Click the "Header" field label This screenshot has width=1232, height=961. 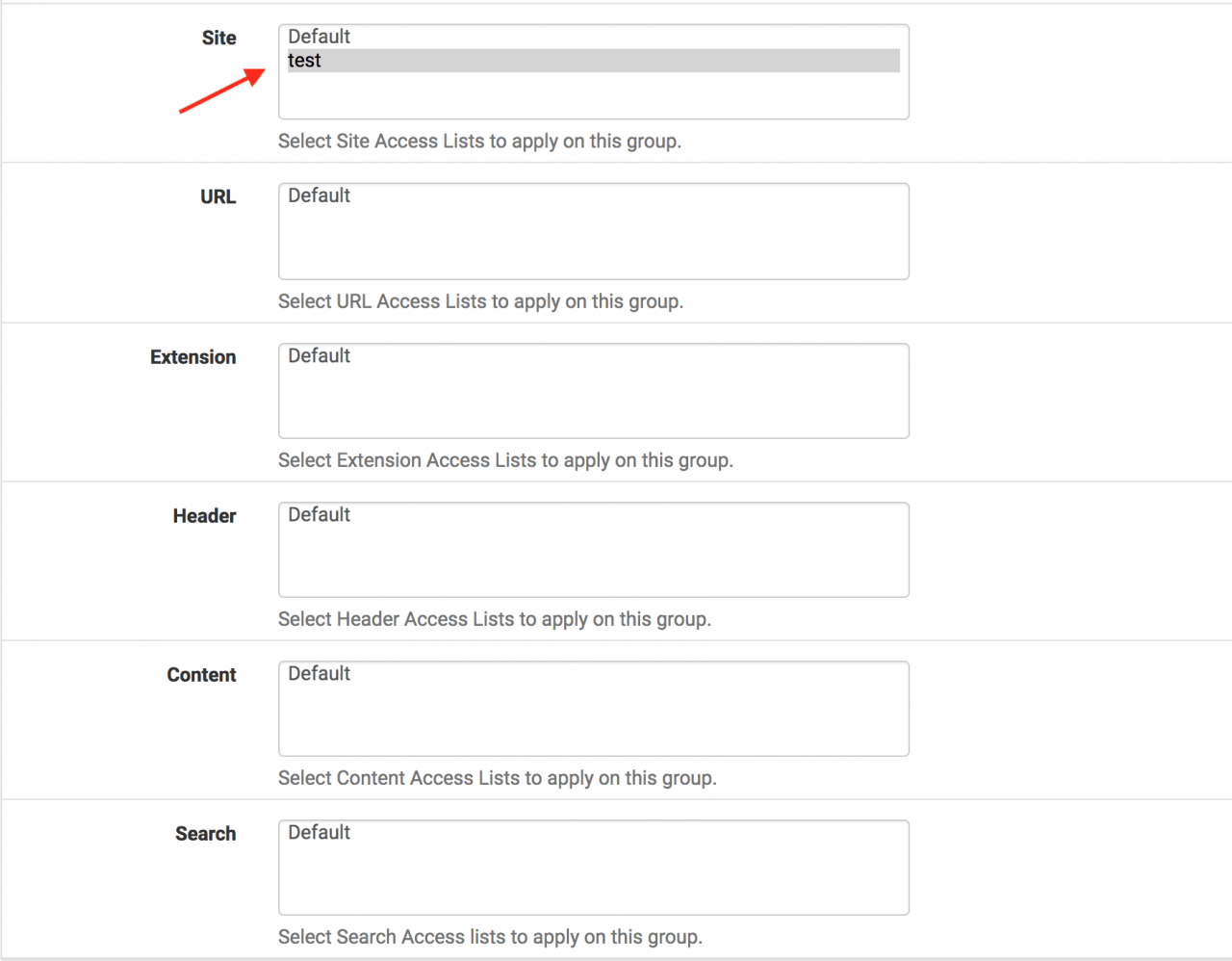(204, 516)
